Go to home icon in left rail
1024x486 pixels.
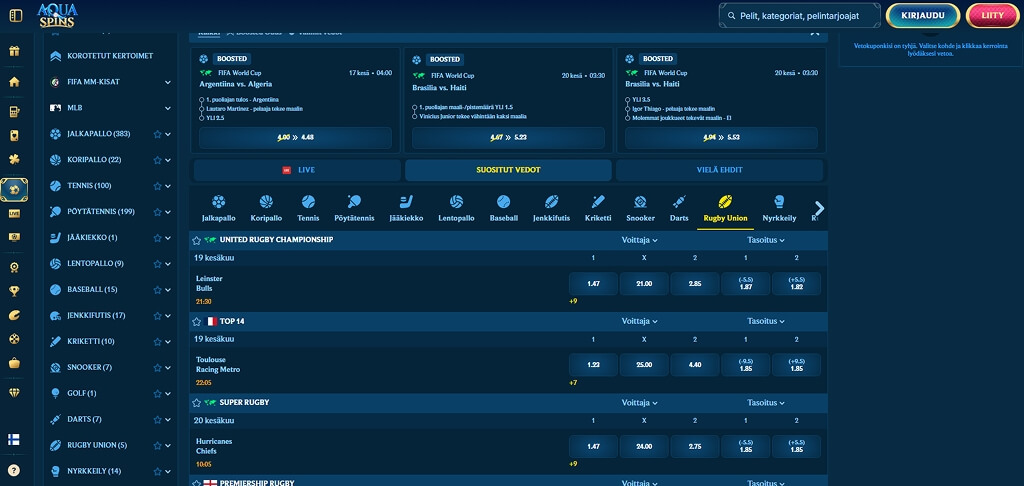point(14,82)
